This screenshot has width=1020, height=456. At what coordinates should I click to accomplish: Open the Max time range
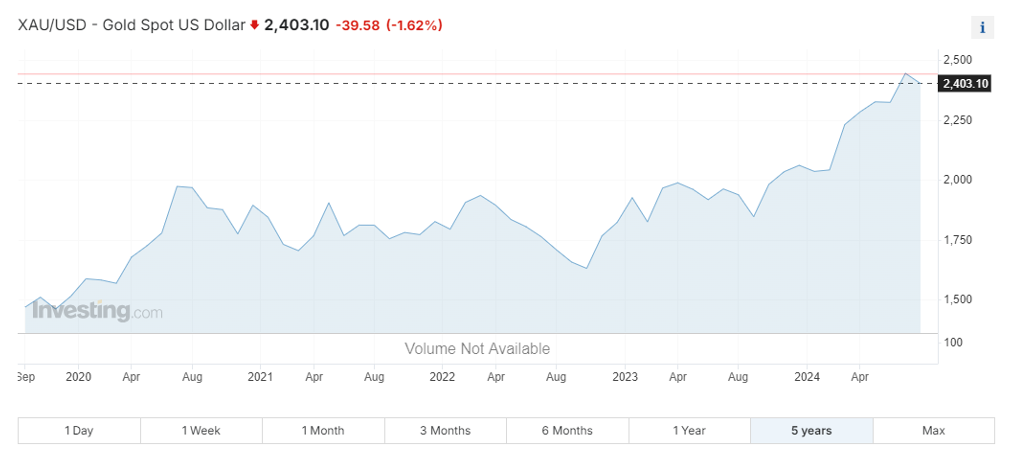(x=933, y=430)
